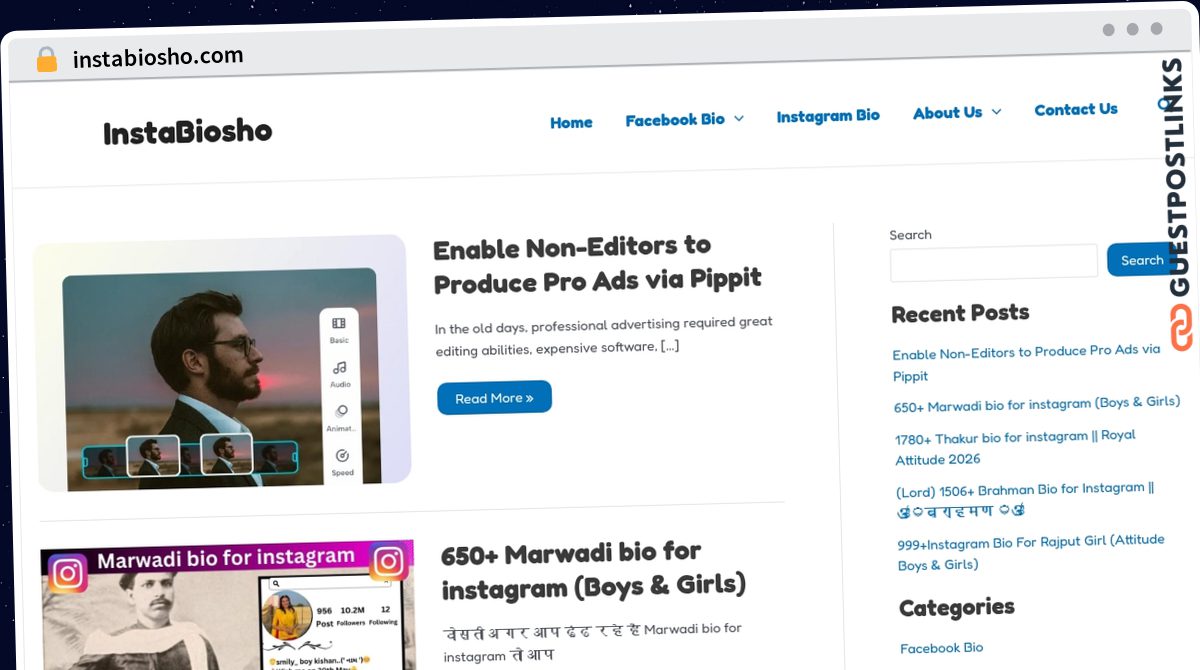Open recent post '1780+ Thakur bio for instagram'
Image resolution: width=1200 pixels, height=670 pixels.
[1016, 448]
